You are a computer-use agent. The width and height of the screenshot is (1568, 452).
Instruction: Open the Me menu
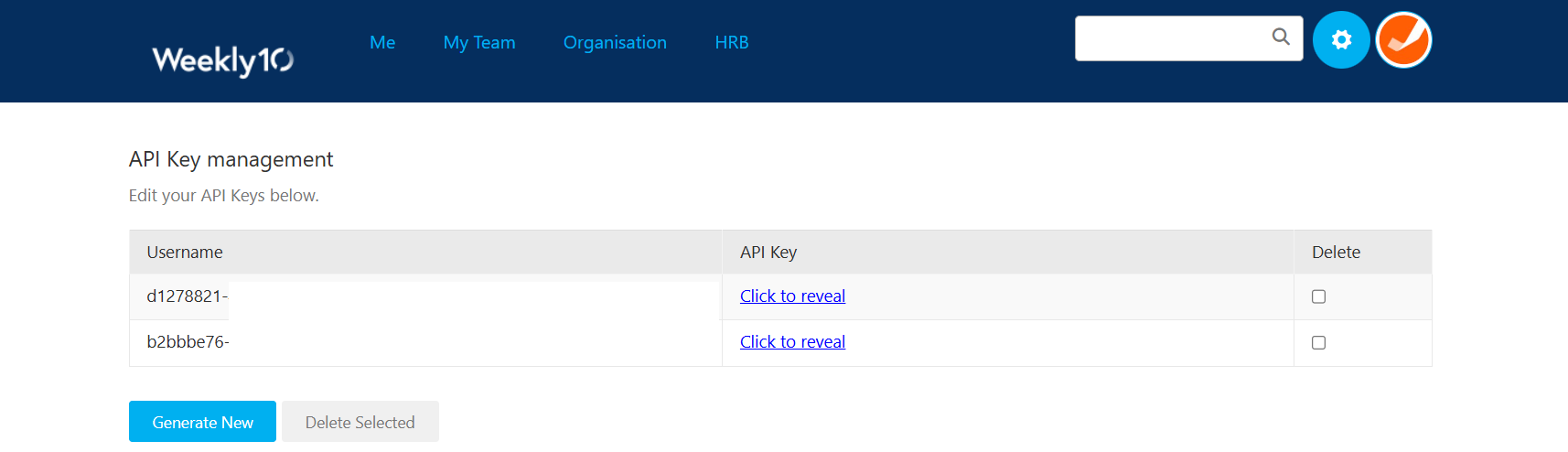pyautogui.click(x=382, y=43)
